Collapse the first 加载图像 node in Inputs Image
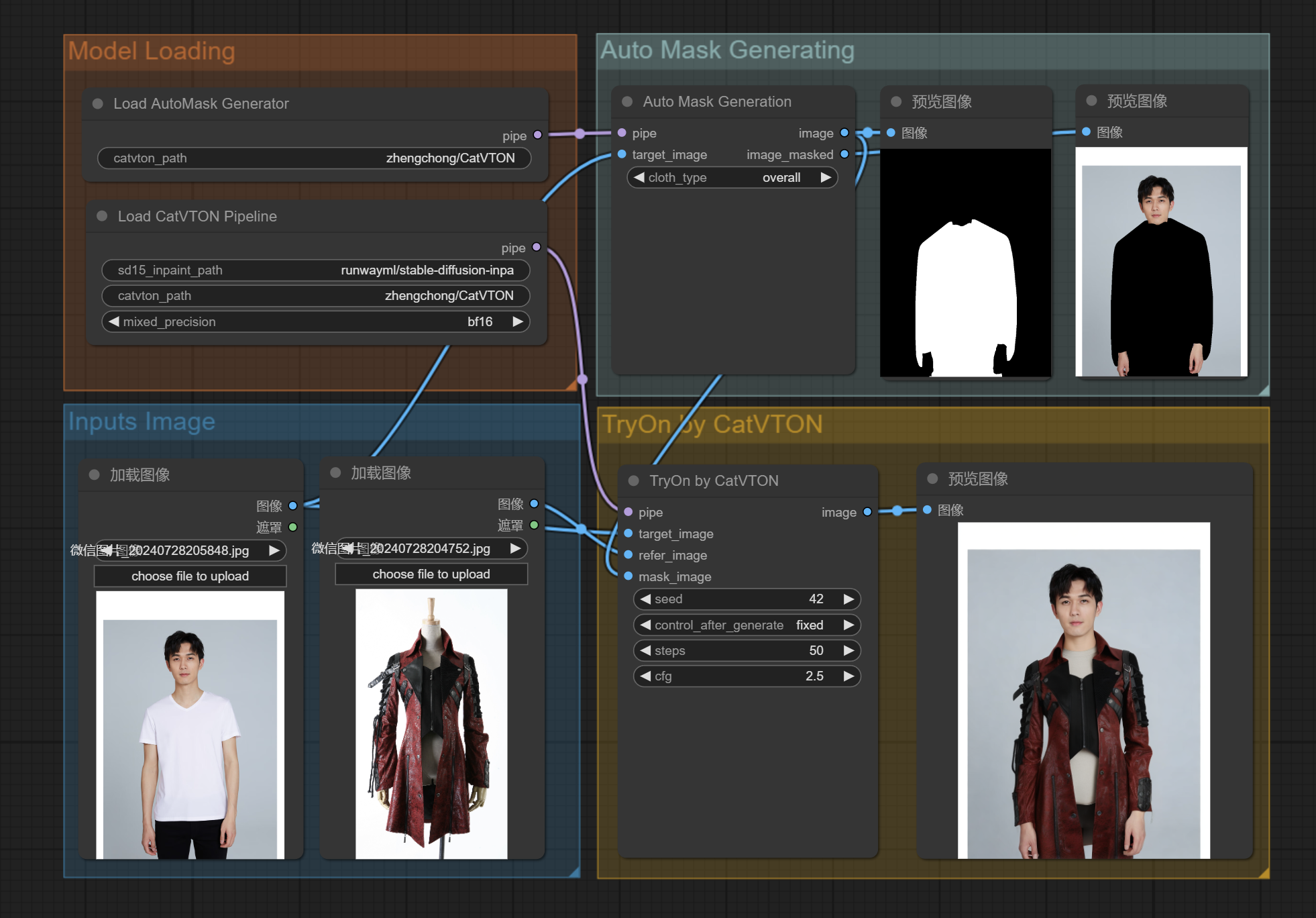Image resolution: width=1316 pixels, height=918 pixels. (x=94, y=475)
